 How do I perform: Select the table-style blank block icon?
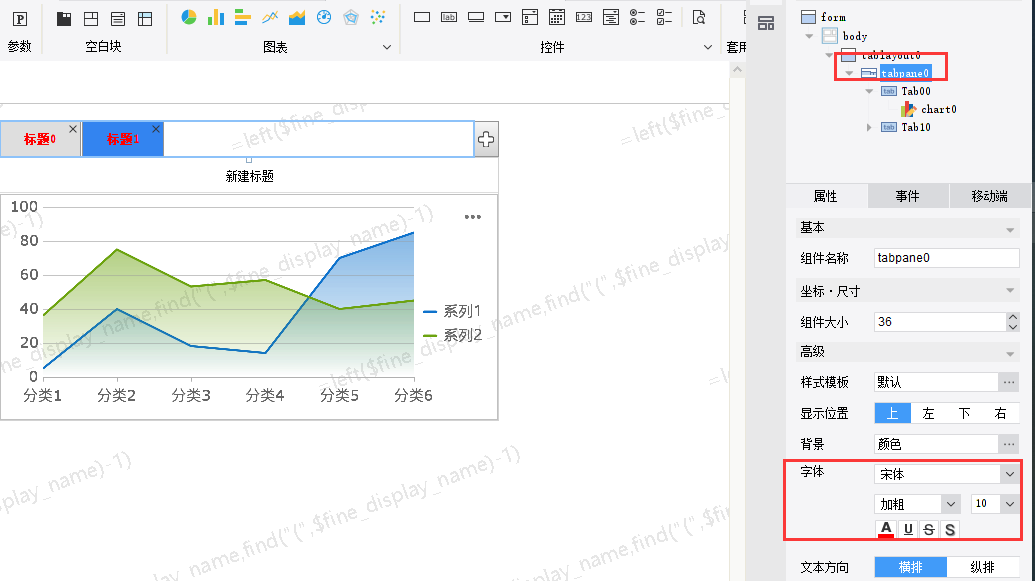click(x=145, y=18)
